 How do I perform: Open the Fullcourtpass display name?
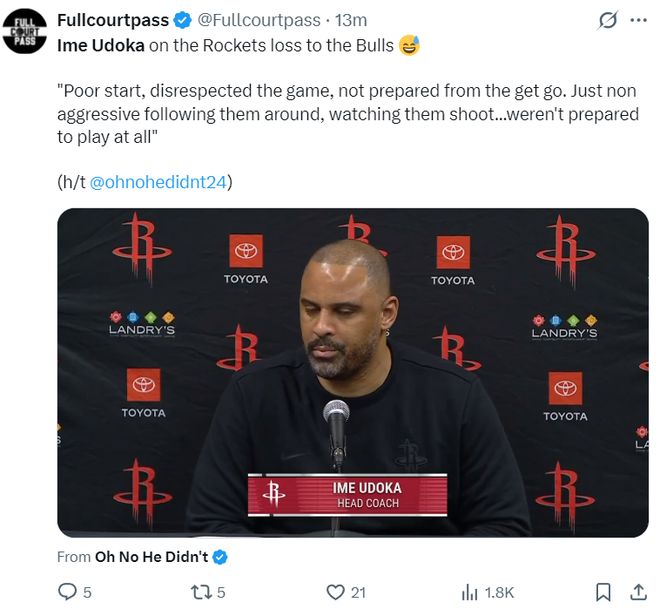pyautogui.click(x=113, y=20)
